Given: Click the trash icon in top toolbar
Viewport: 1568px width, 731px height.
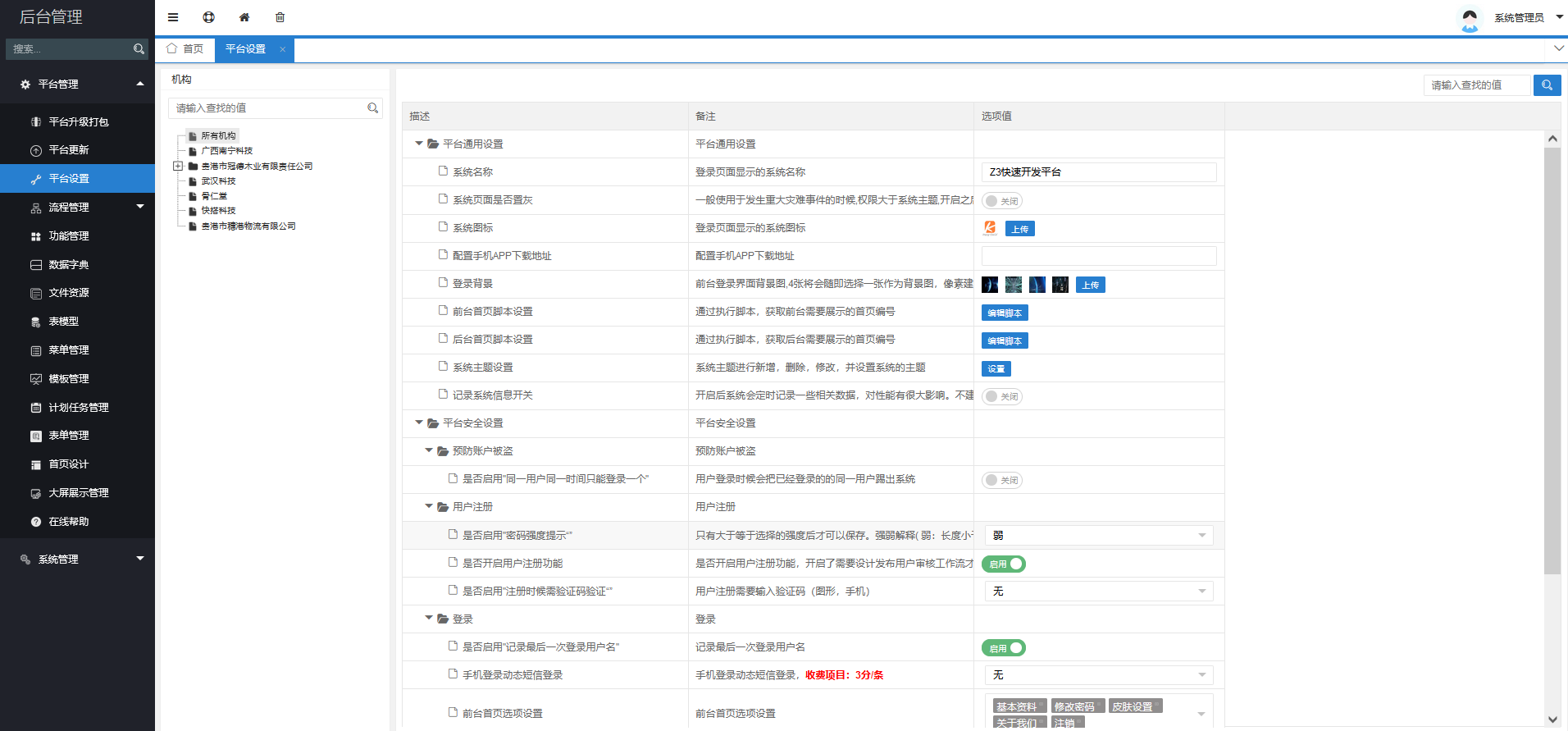Looking at the screenshot, I should pos(280,17).
